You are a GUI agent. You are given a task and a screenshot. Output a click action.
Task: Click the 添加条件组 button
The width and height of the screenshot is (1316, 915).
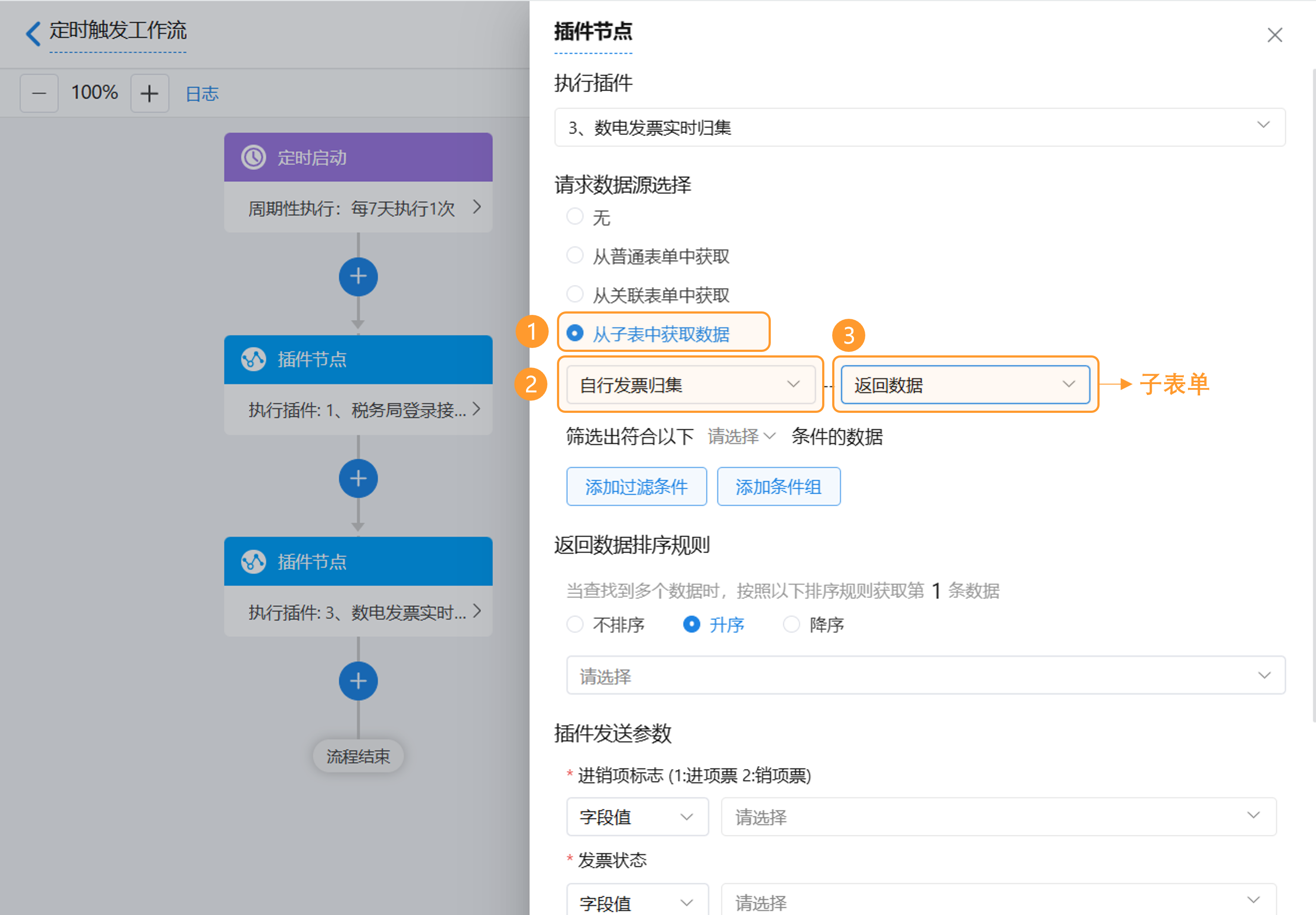pos(778,487)
